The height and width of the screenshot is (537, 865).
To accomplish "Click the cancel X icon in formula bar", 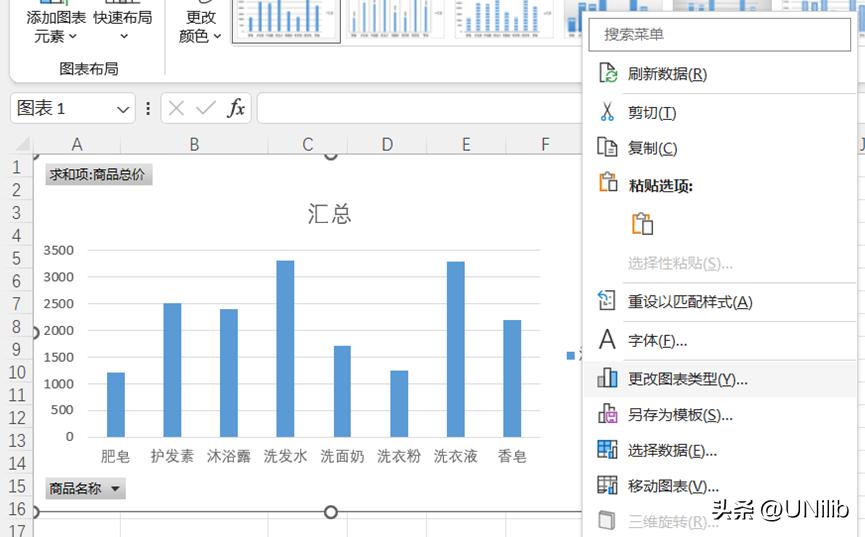I will pos(177,108).
